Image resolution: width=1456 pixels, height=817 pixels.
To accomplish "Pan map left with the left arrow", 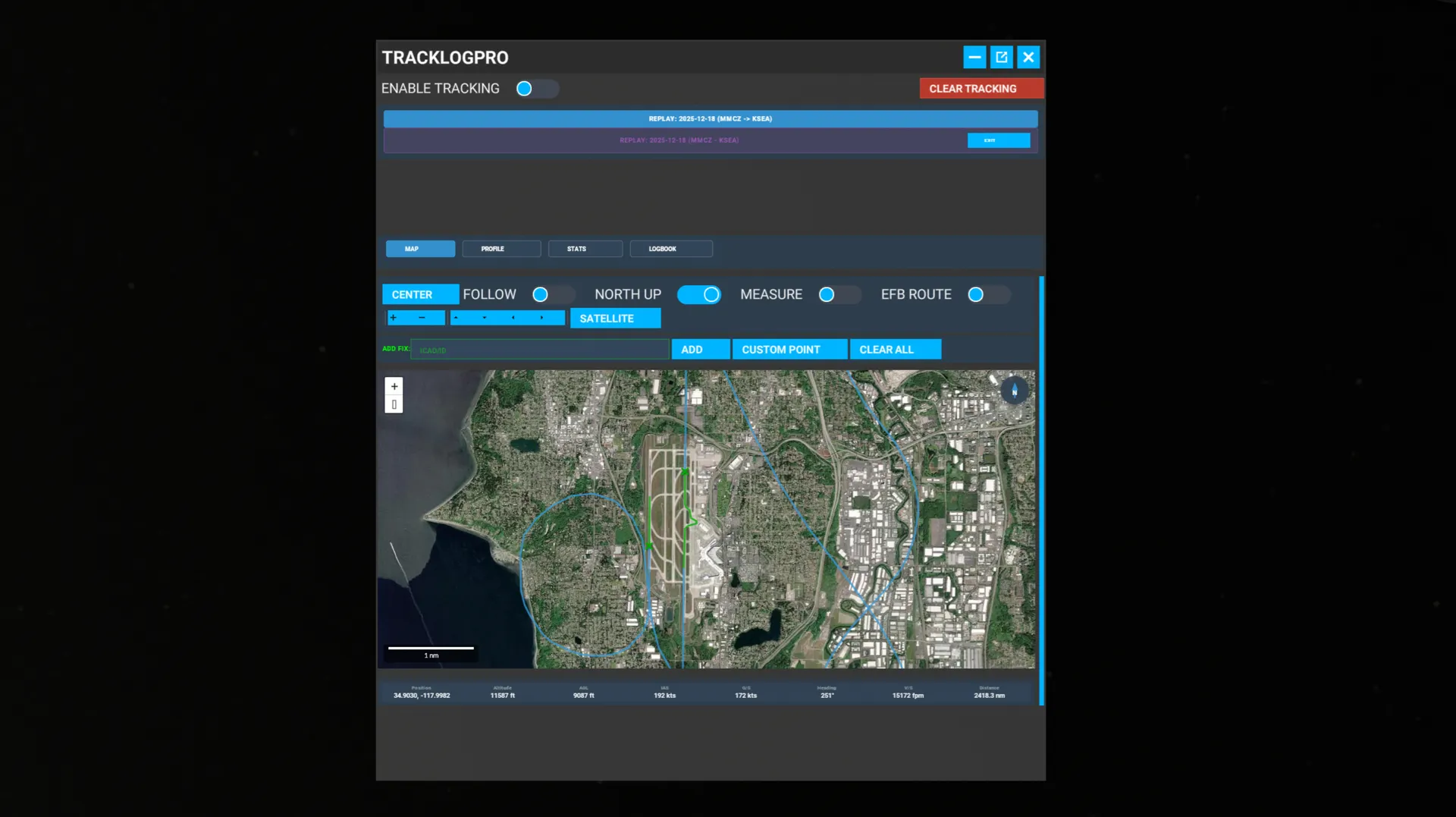I will (513, 318).
